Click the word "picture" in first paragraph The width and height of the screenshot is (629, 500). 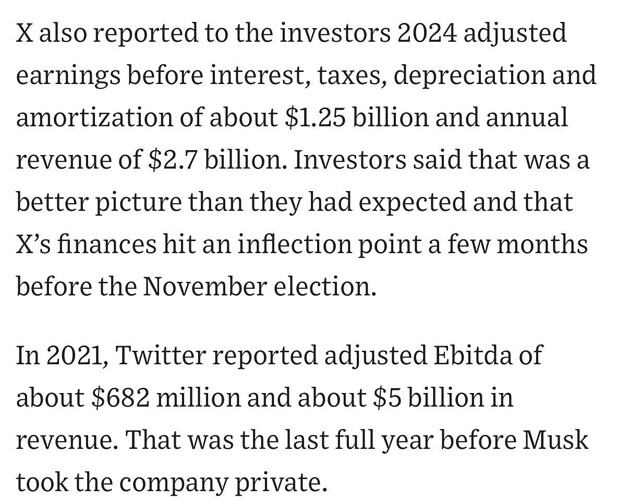(138, 203)
